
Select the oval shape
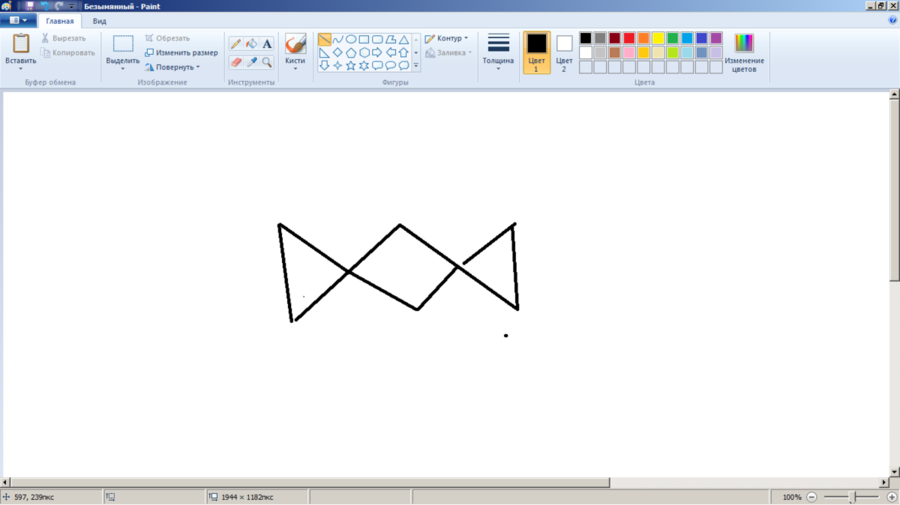[x=351, y=39]
